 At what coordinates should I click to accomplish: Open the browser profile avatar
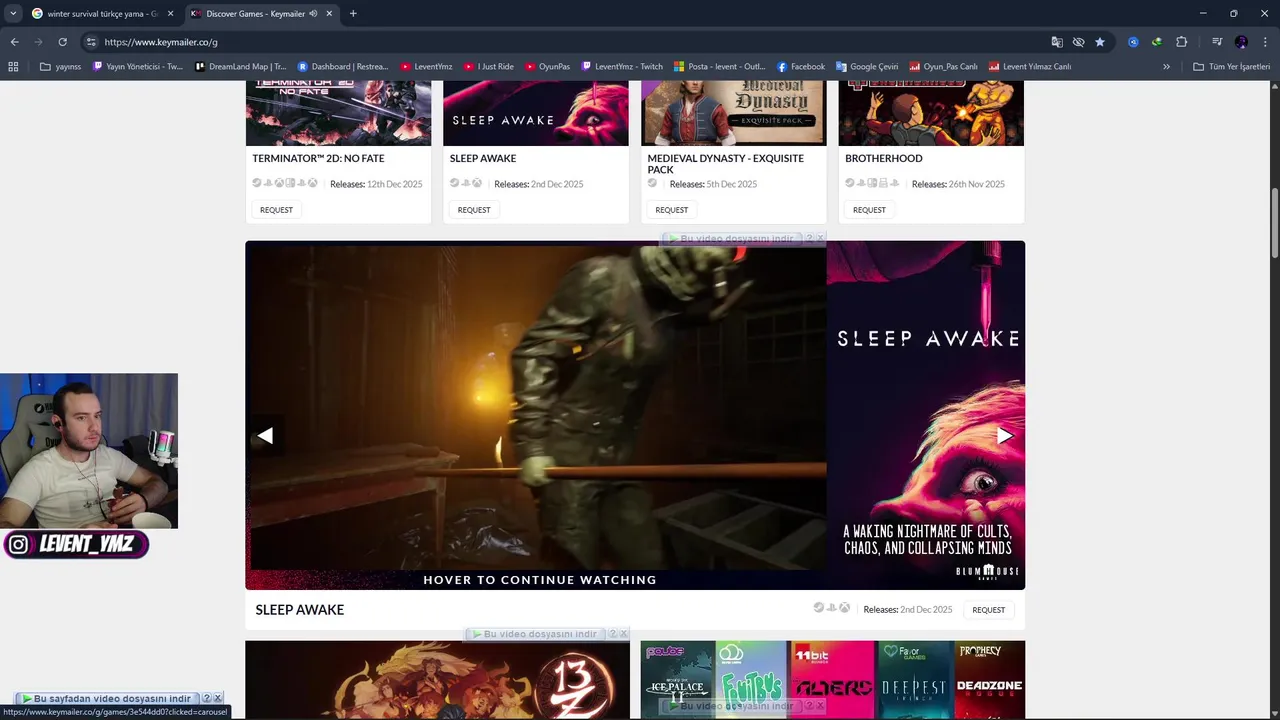tap(1241, 42)
